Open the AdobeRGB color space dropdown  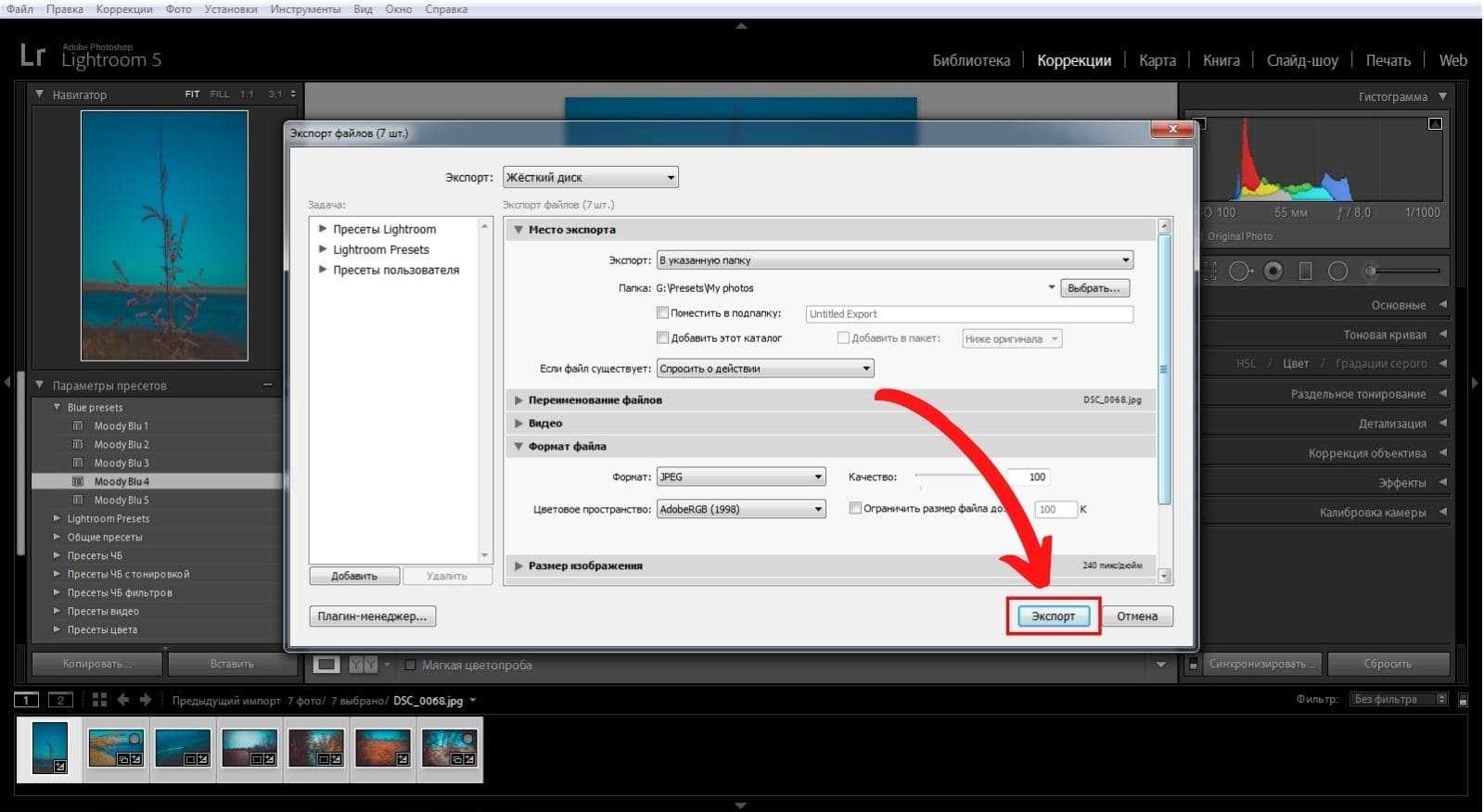740,509
